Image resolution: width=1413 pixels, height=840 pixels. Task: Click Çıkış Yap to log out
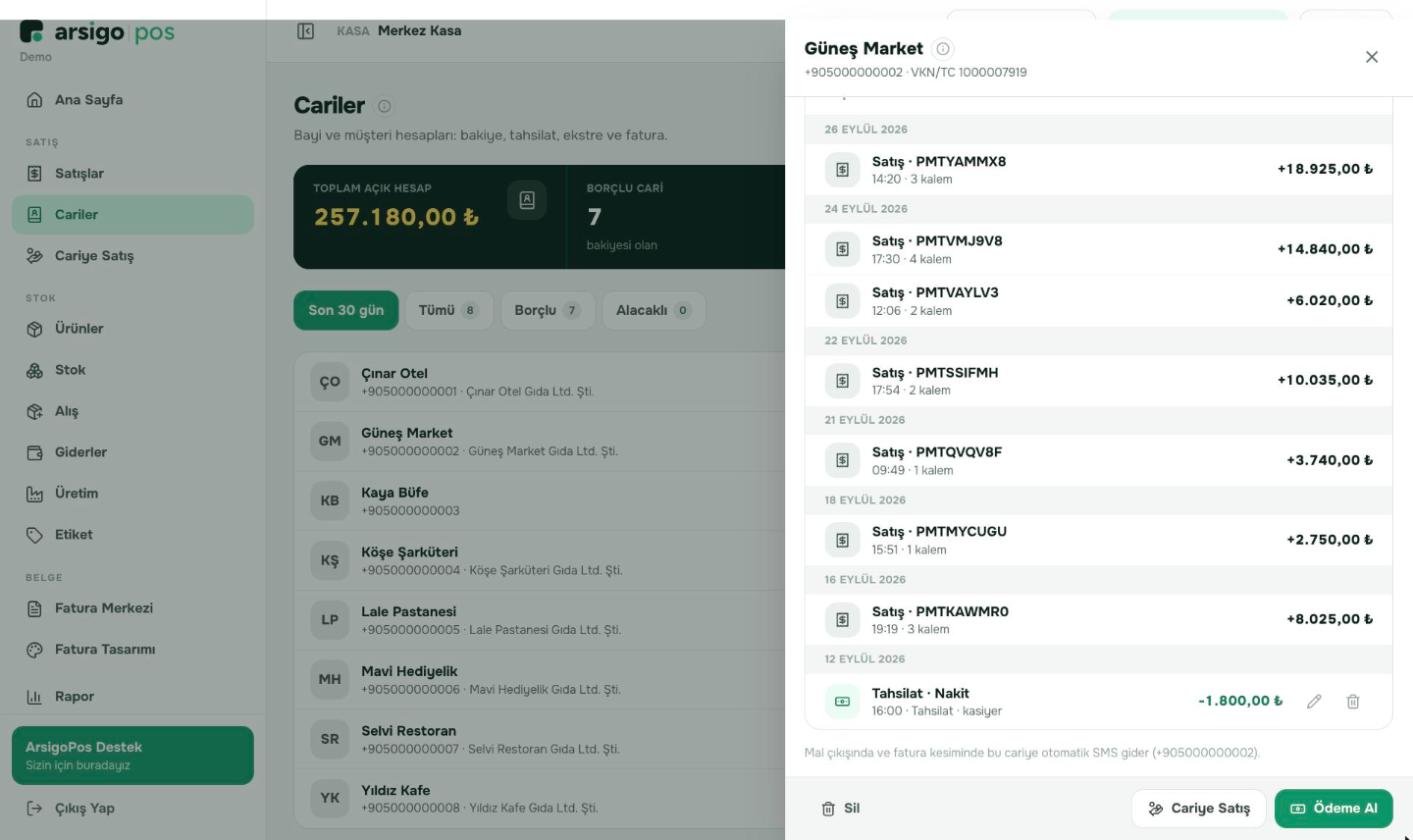[x=133, y=808]
